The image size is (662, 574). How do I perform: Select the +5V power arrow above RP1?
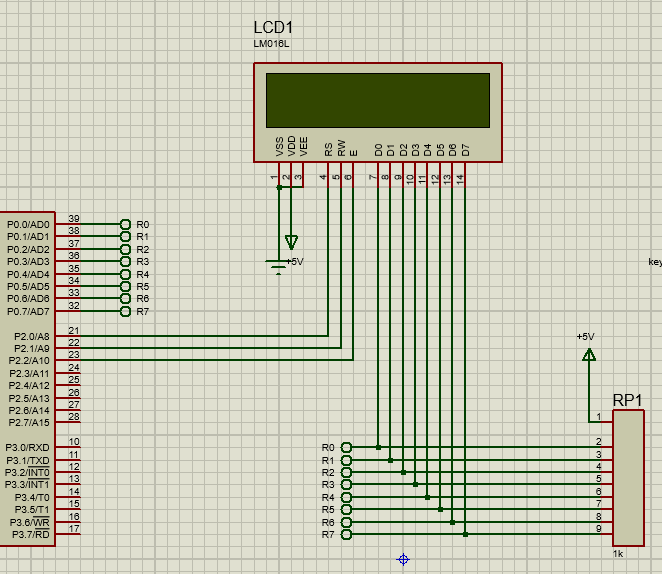click(x=589, y=355)
